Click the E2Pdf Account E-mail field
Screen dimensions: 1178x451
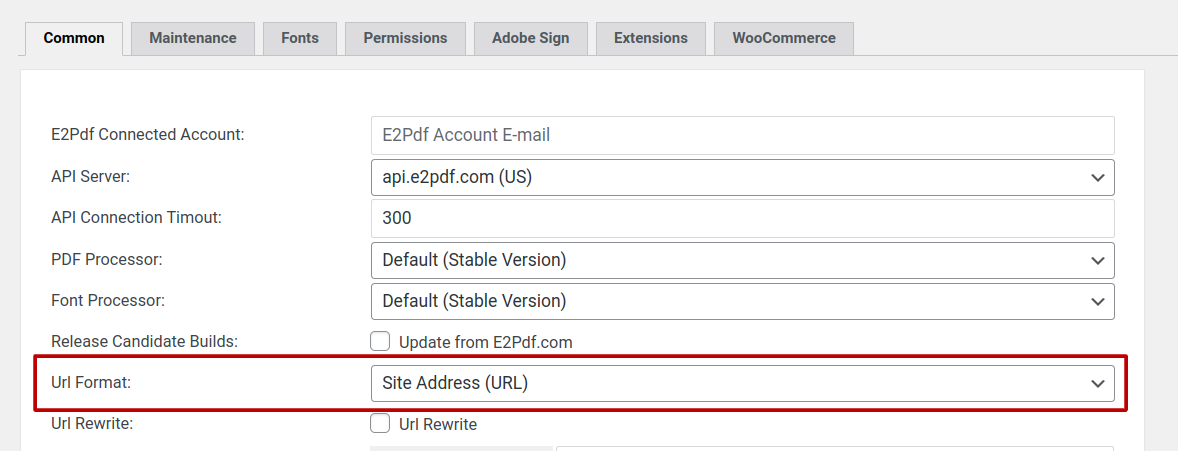pyautogui.click(x=742, y=135)
